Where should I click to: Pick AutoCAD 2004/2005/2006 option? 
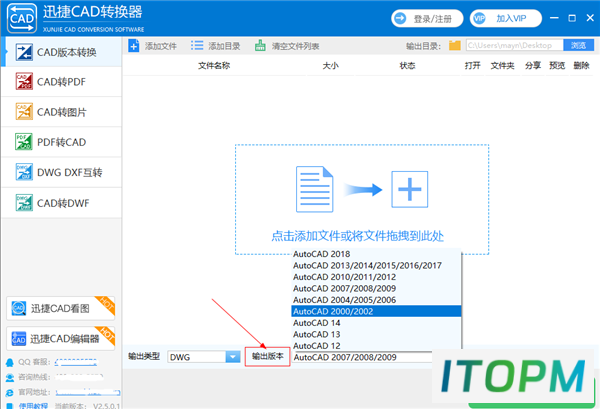(x=376, y=300)
